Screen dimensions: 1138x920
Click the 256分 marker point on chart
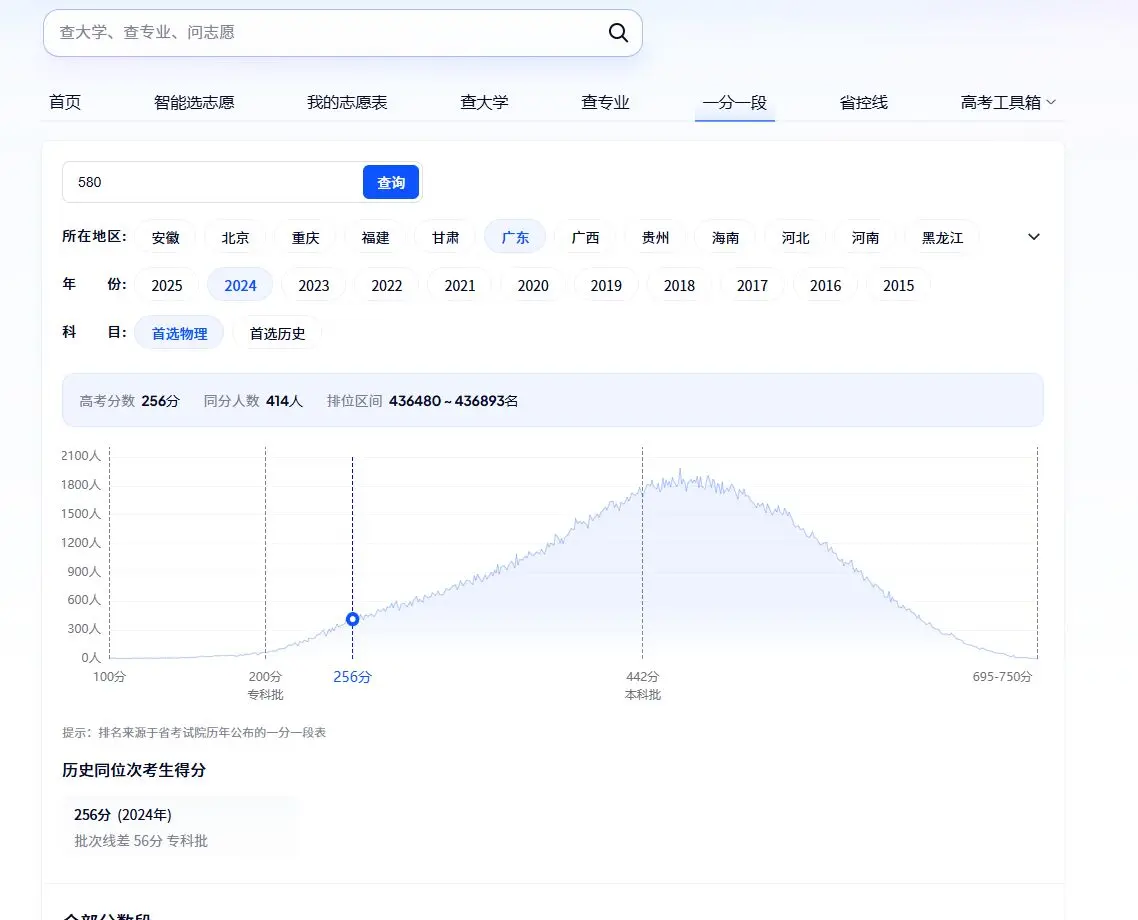click(352, 619)
